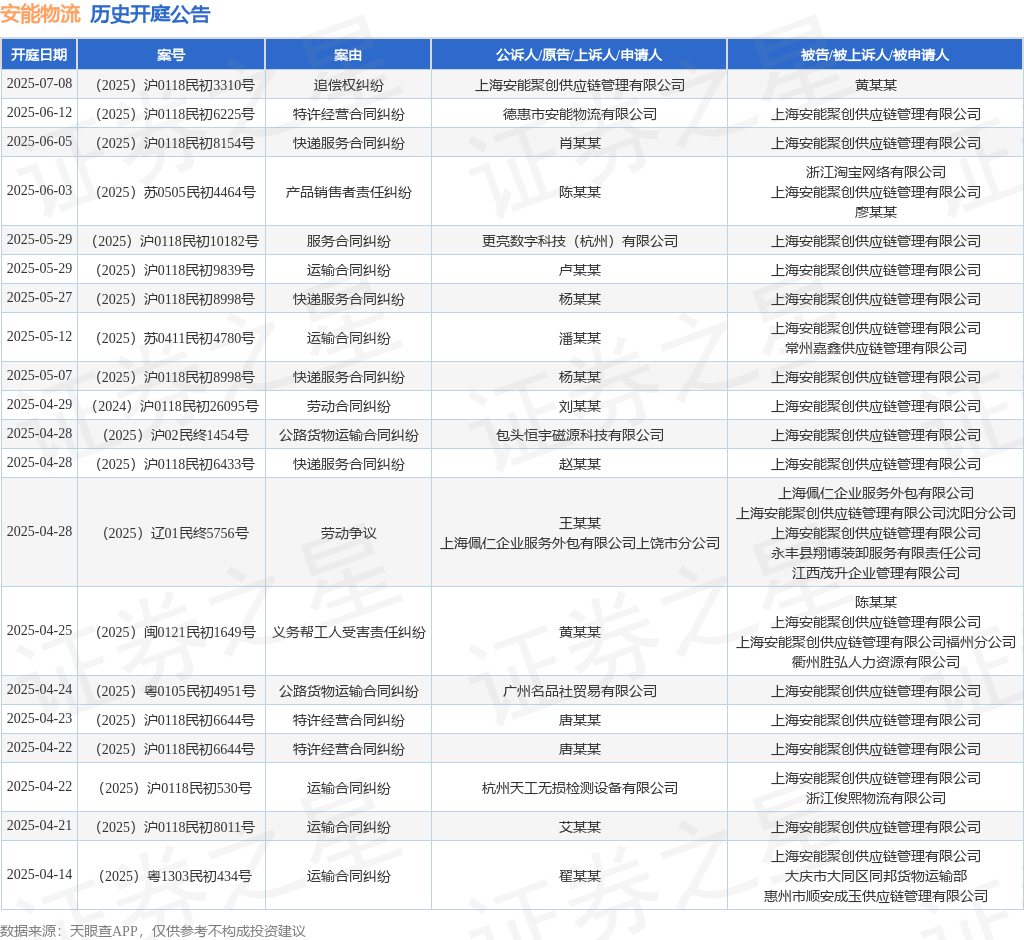Image resolution: width=1024 pixels, height=940 pixels.
Task: Click defendant 大庆市大同区同邦货物运输部
Action: (875, 876)
